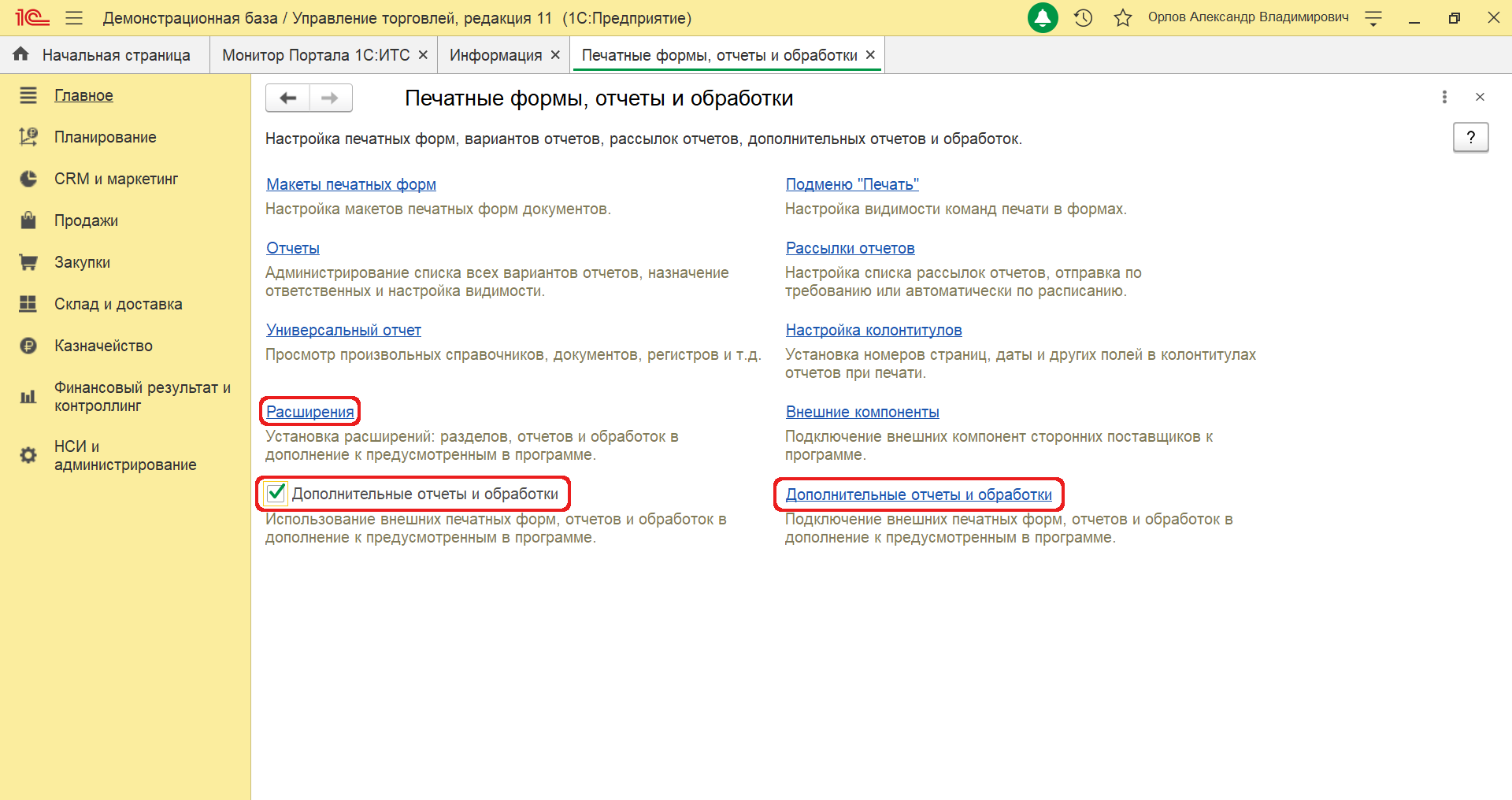The image size is (1512, 800).
Task: Click the question mark help button
Action: click(1470, 138)
